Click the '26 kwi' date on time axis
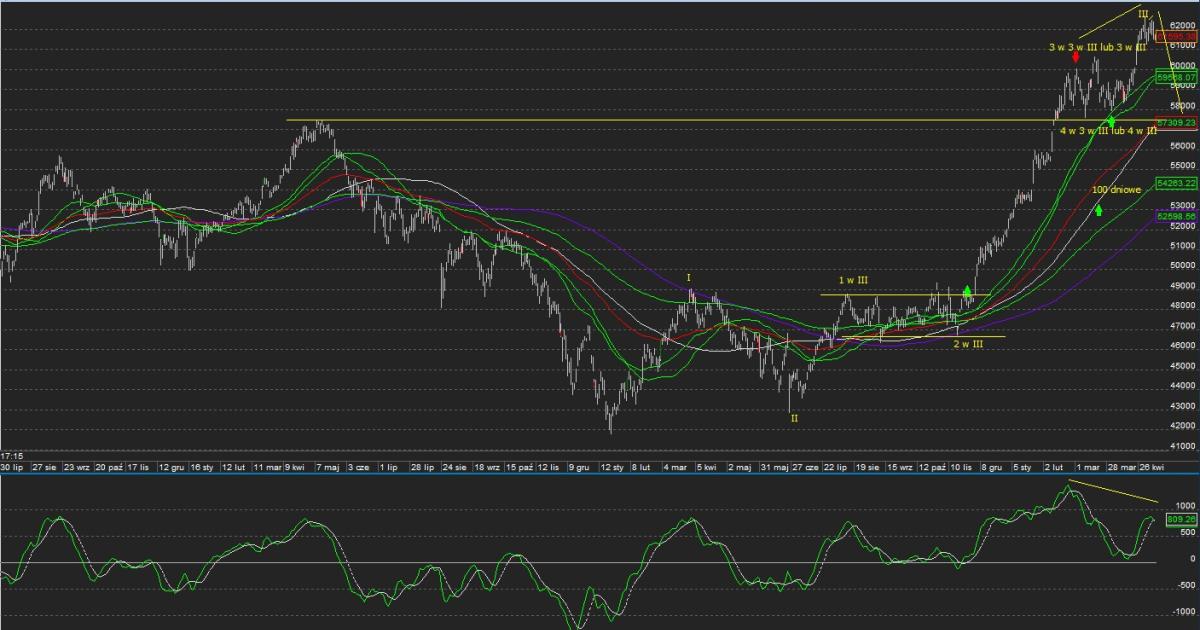 pos(1152,467)
